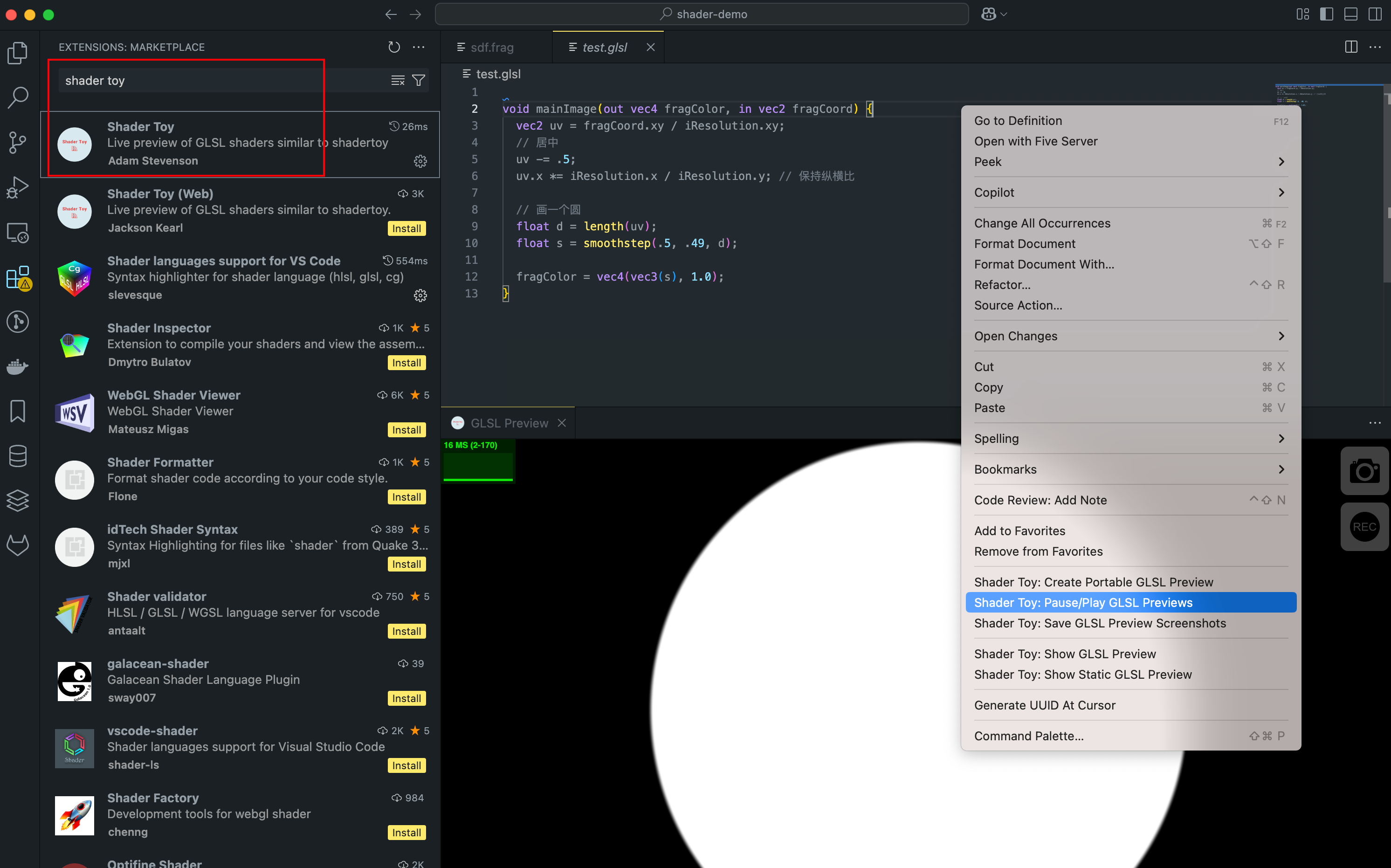
Task: Open the Explorer view in activity bar
Action: click(x=18, y=53)
